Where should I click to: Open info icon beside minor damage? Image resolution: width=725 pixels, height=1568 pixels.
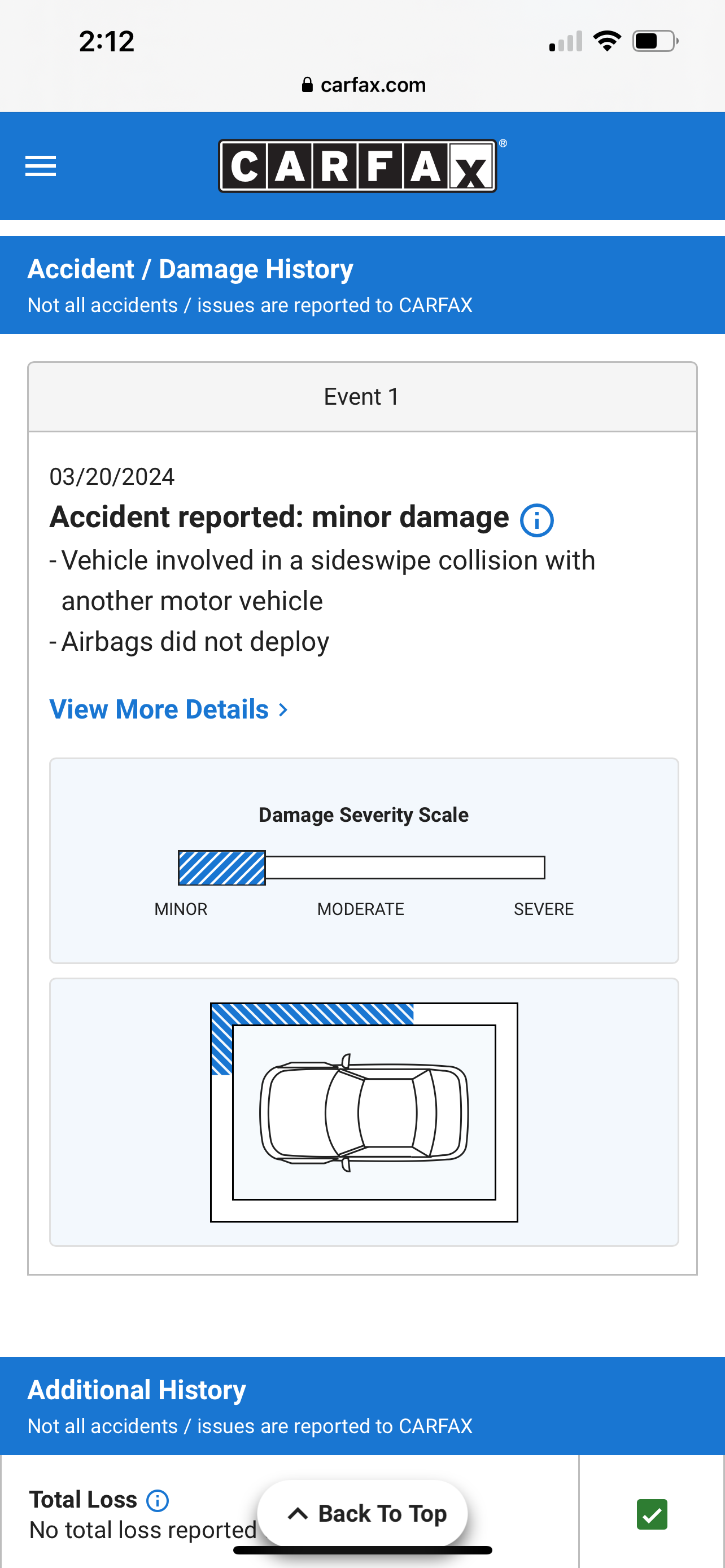(536, 520)
